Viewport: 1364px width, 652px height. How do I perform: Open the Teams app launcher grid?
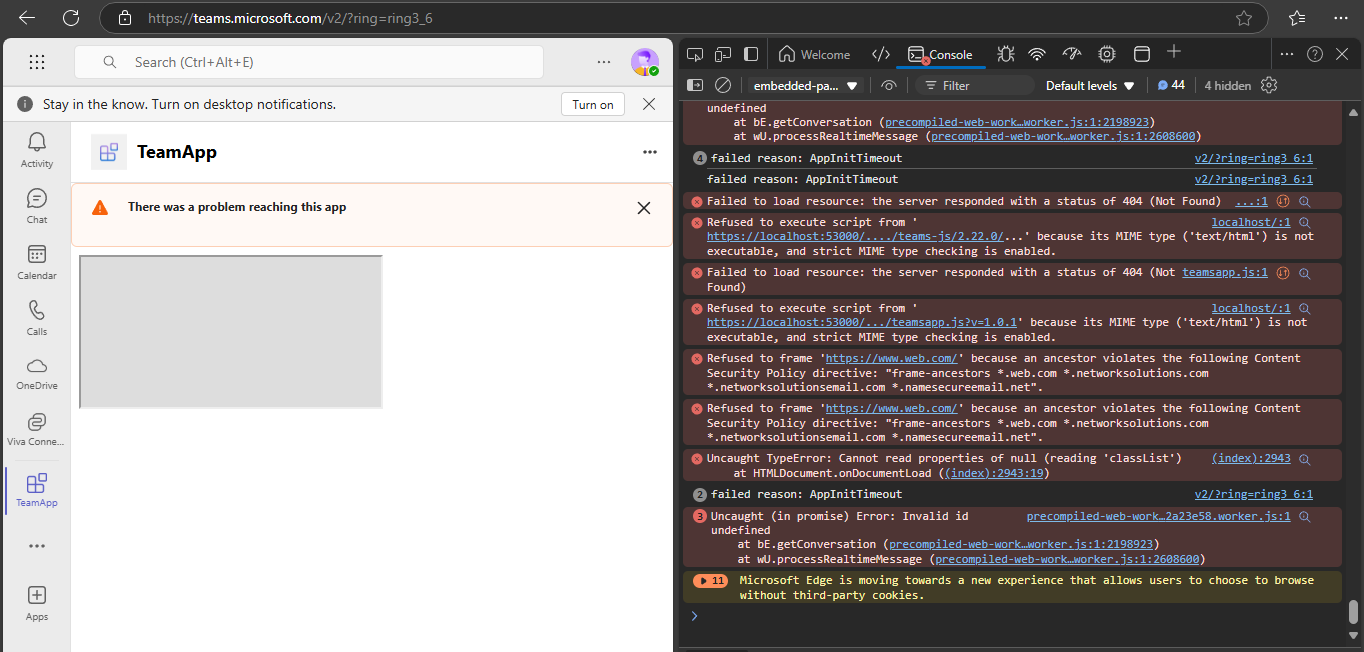[37, 62]
